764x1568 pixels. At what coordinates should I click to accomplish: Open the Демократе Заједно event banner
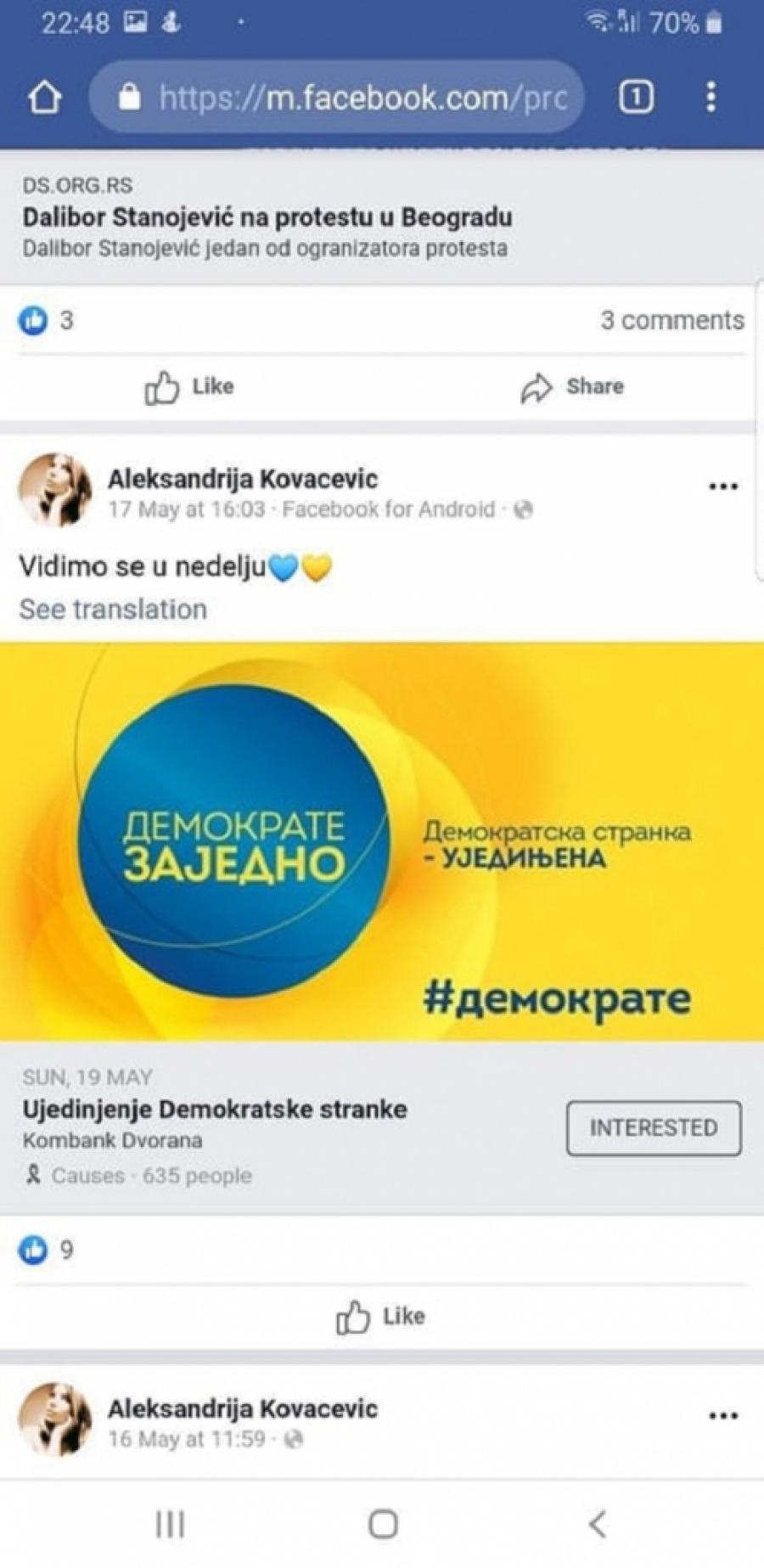(382, 842)
